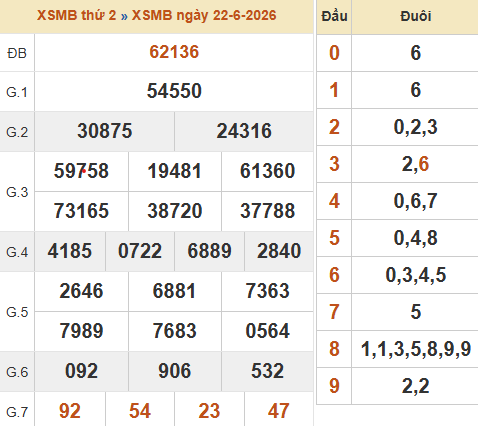
Task: Select the special prize number 62136
Action: (174, 52)
